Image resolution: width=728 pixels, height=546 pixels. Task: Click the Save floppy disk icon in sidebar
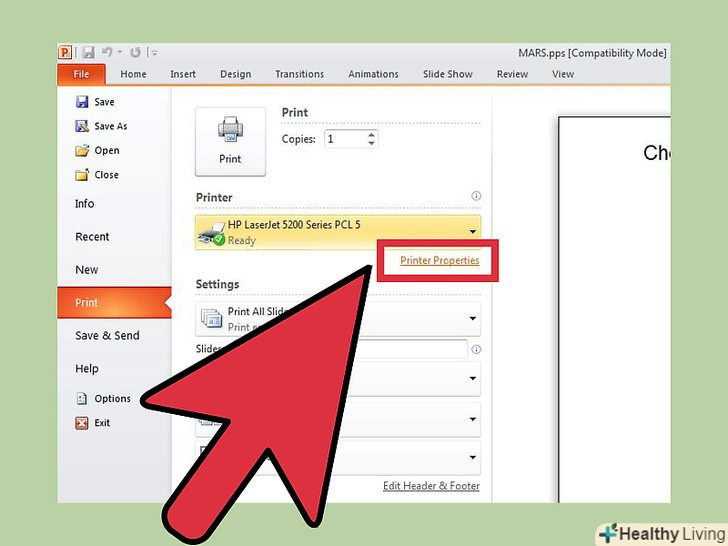[82, 102]
